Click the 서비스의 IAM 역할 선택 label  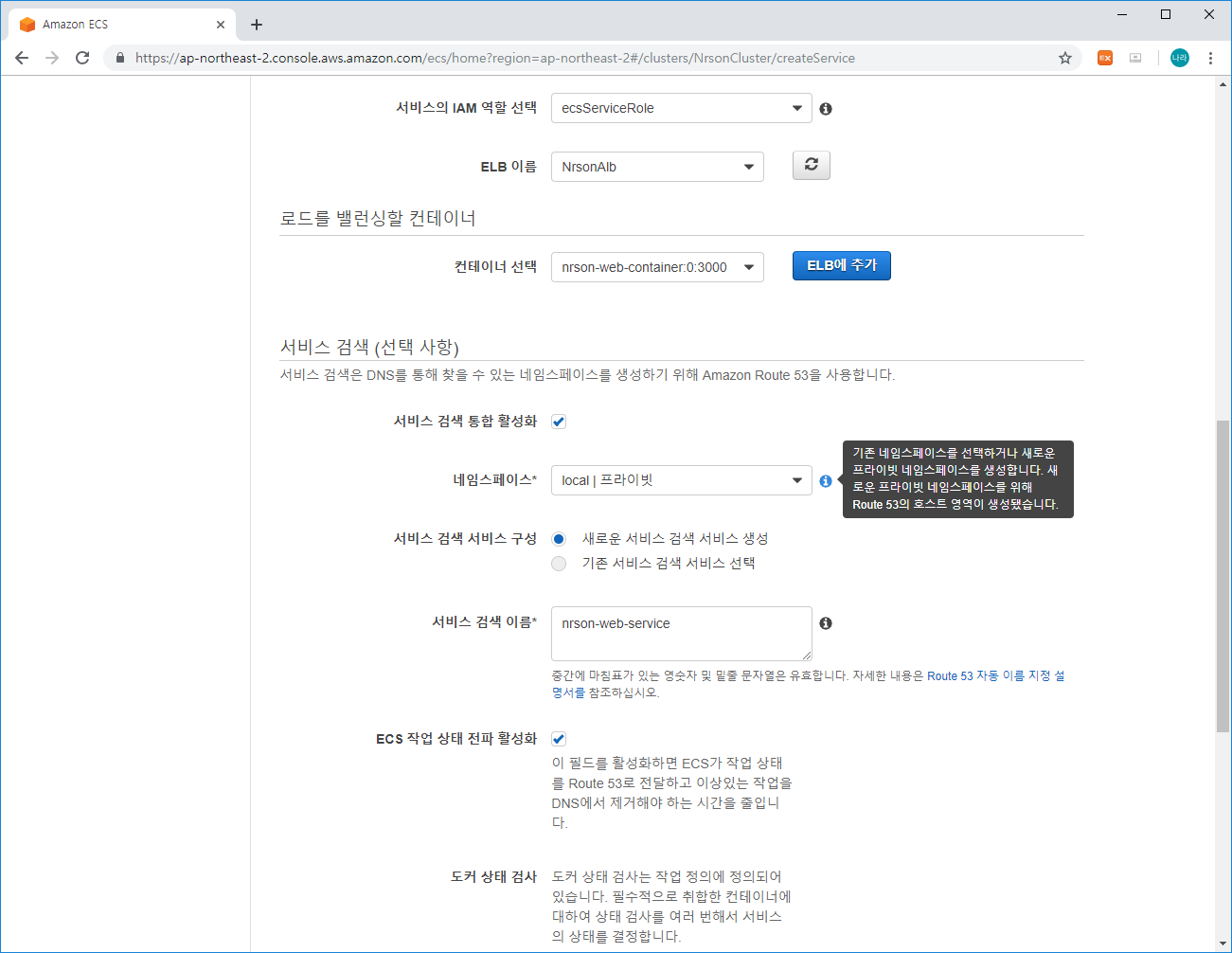[466, 108]
